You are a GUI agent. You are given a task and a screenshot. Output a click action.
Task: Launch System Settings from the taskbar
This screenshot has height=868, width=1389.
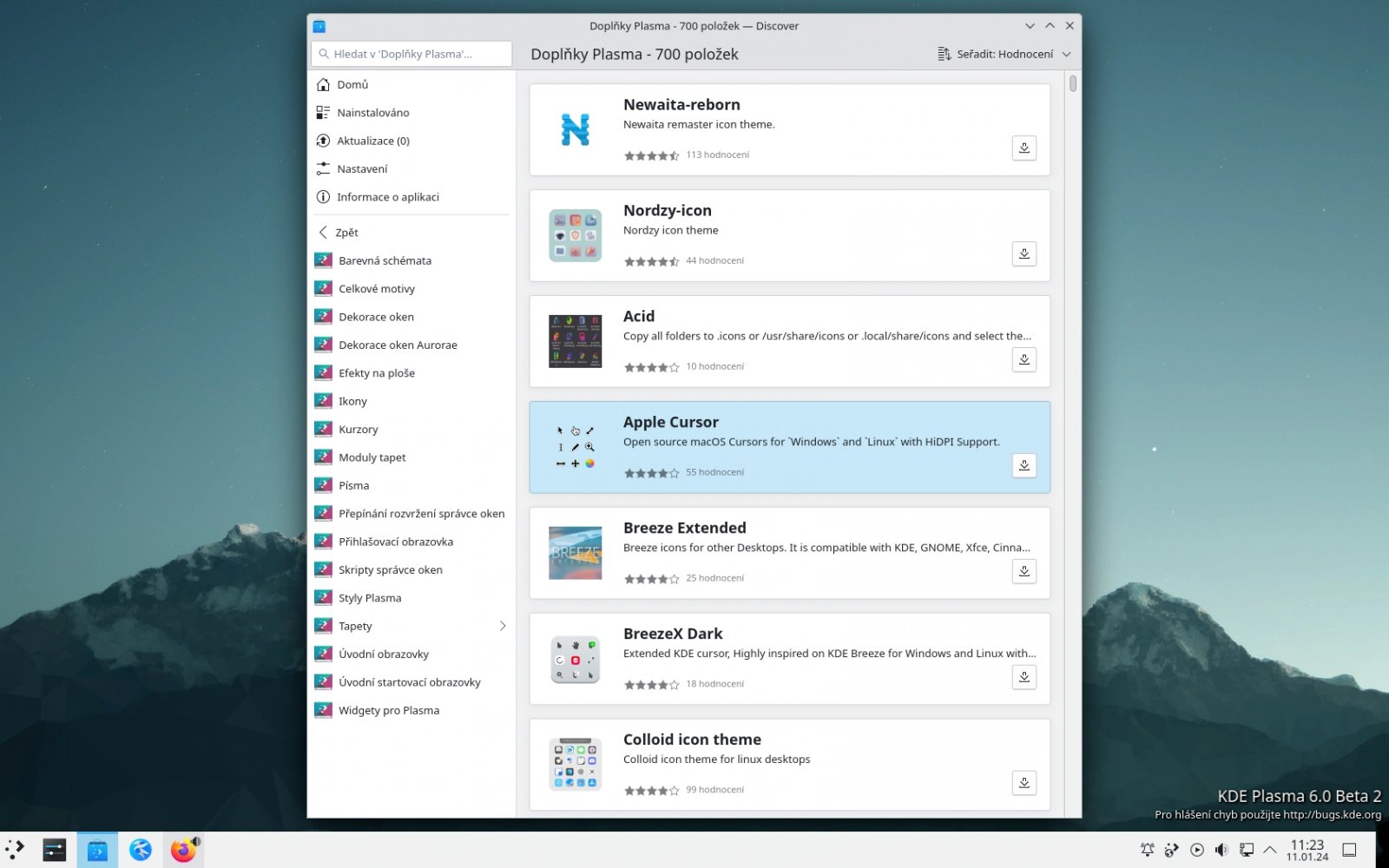coord(55,850)
